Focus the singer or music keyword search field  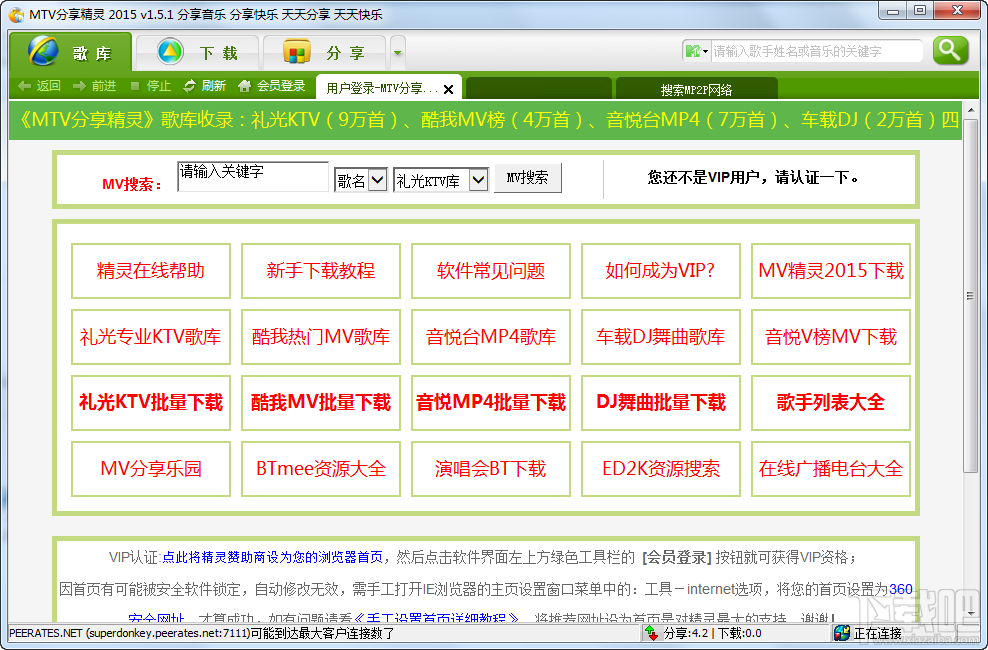(817, 51)
